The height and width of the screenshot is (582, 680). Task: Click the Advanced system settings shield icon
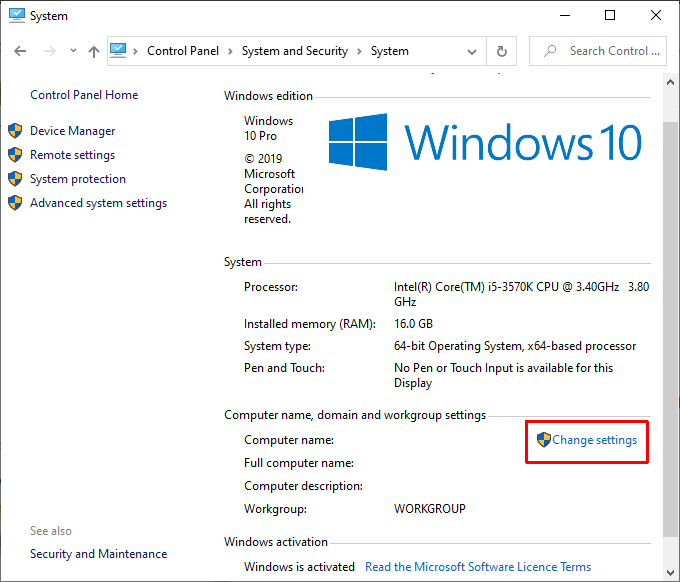pyautogui.click(x=15, y=203)
